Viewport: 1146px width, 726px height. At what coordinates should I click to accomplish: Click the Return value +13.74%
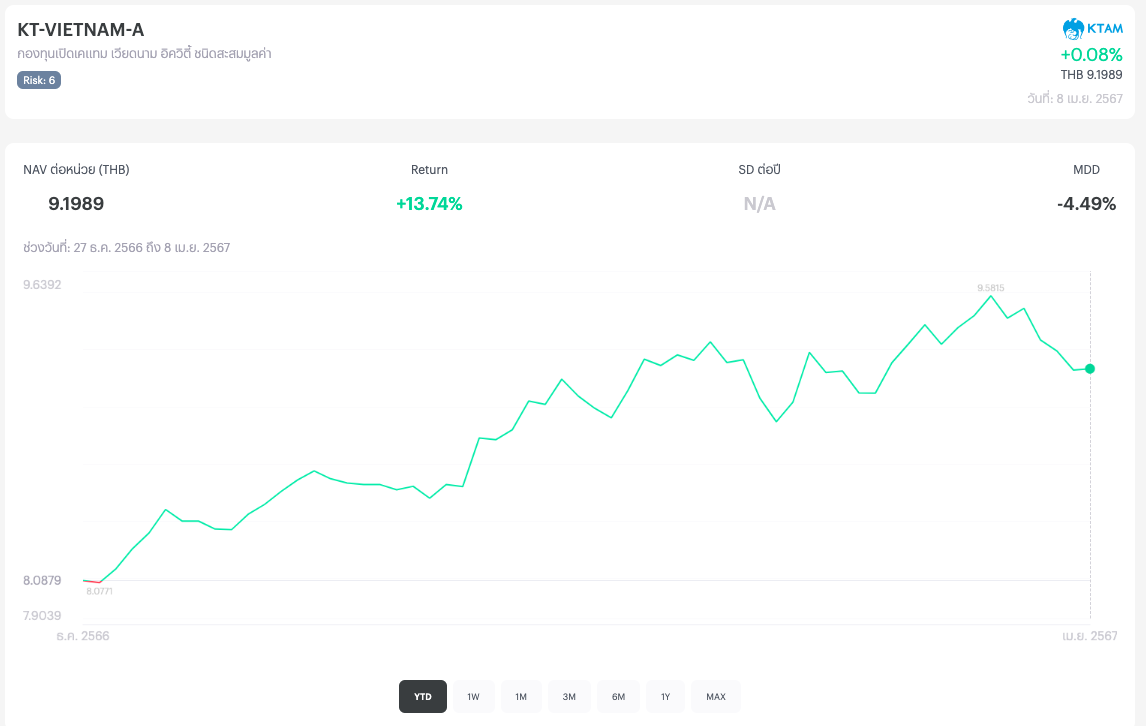pos(429,204)
